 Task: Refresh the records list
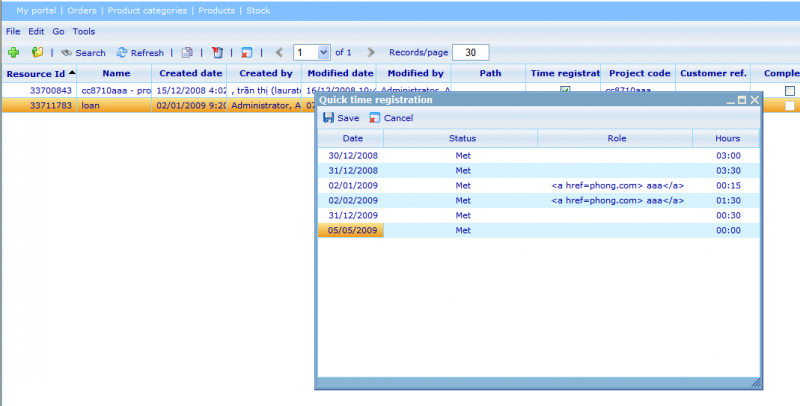tap(139, 52)
